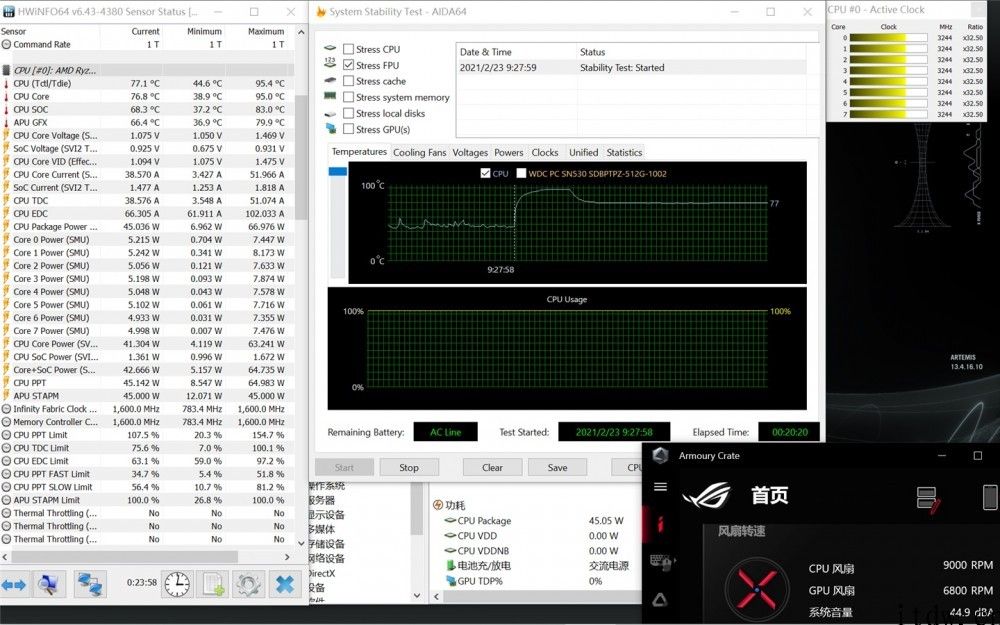Click the CPU Package 45.05 W power row
This screenshot has width=1000, height=625.
click(536, 520)
